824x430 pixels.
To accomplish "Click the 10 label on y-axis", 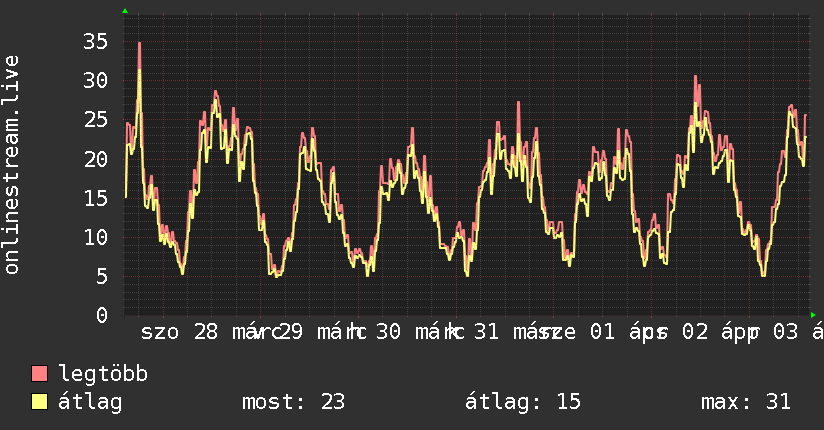I will (95, 238).
